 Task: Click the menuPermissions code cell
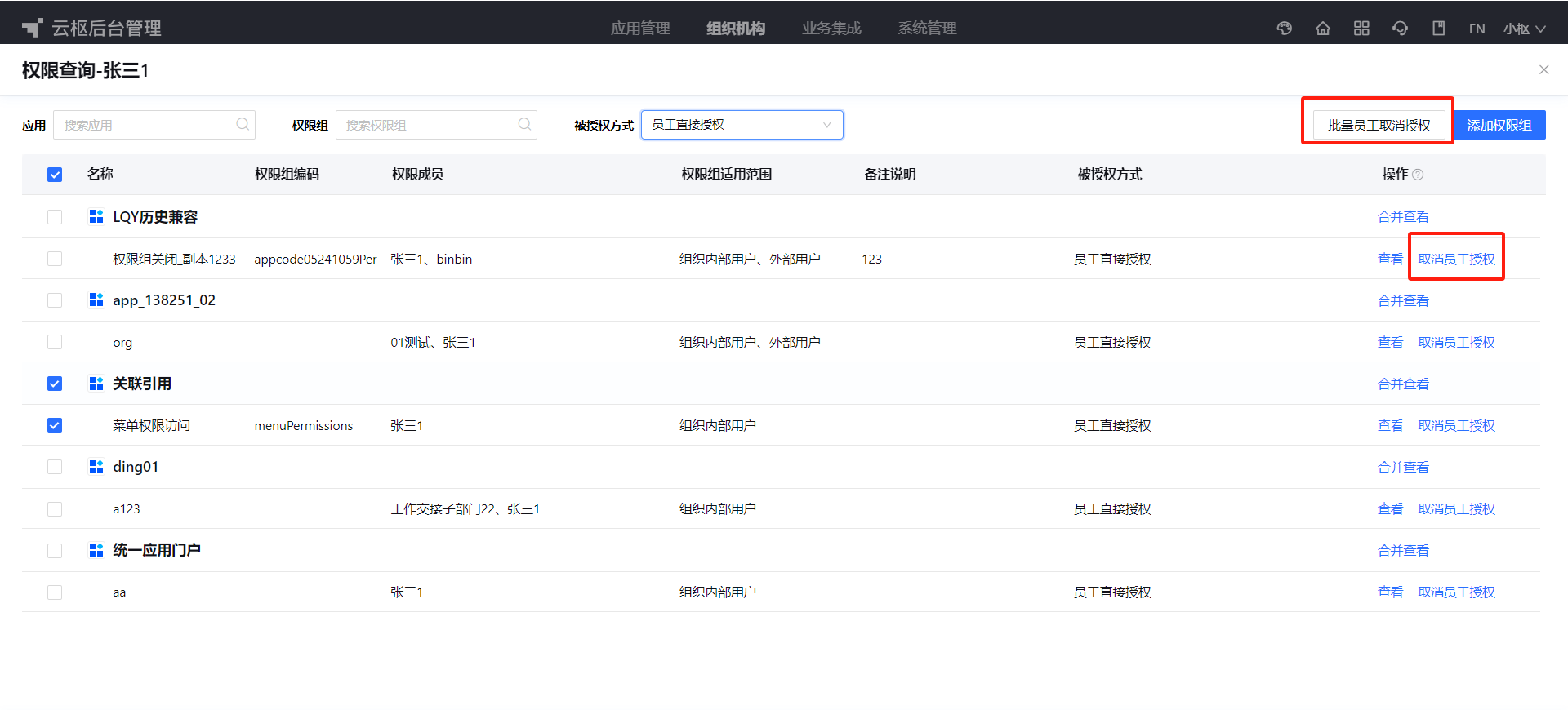(304, 425)
